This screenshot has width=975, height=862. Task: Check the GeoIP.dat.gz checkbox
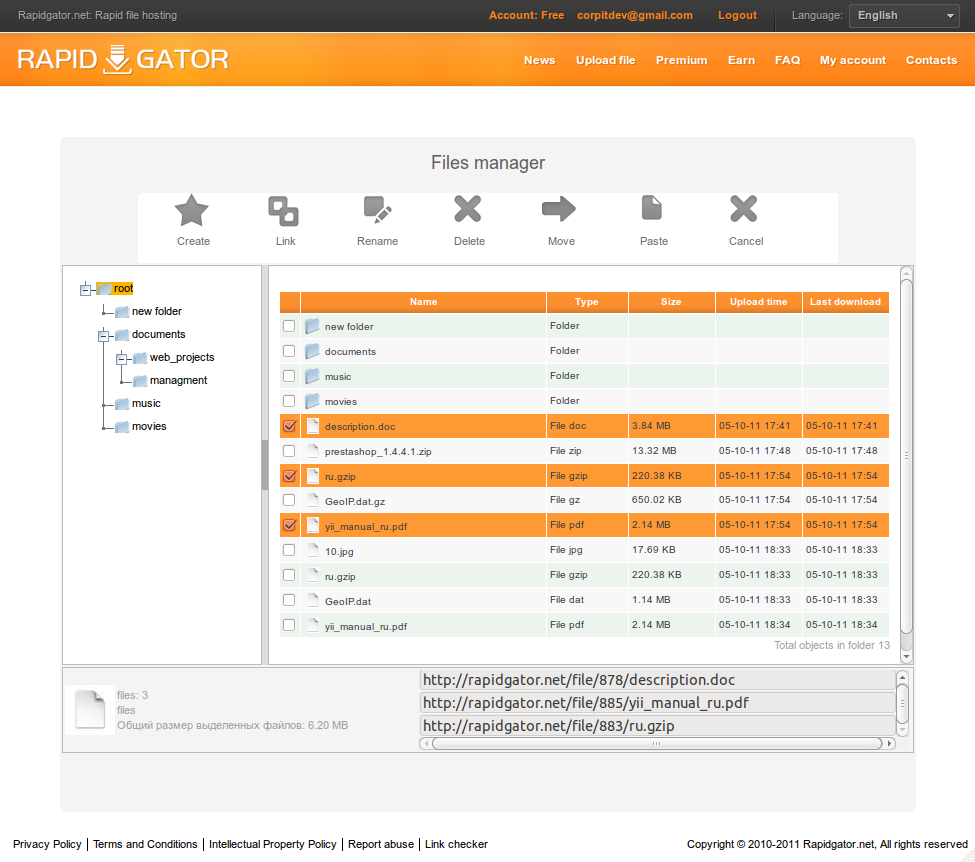(x=289, y=500)
